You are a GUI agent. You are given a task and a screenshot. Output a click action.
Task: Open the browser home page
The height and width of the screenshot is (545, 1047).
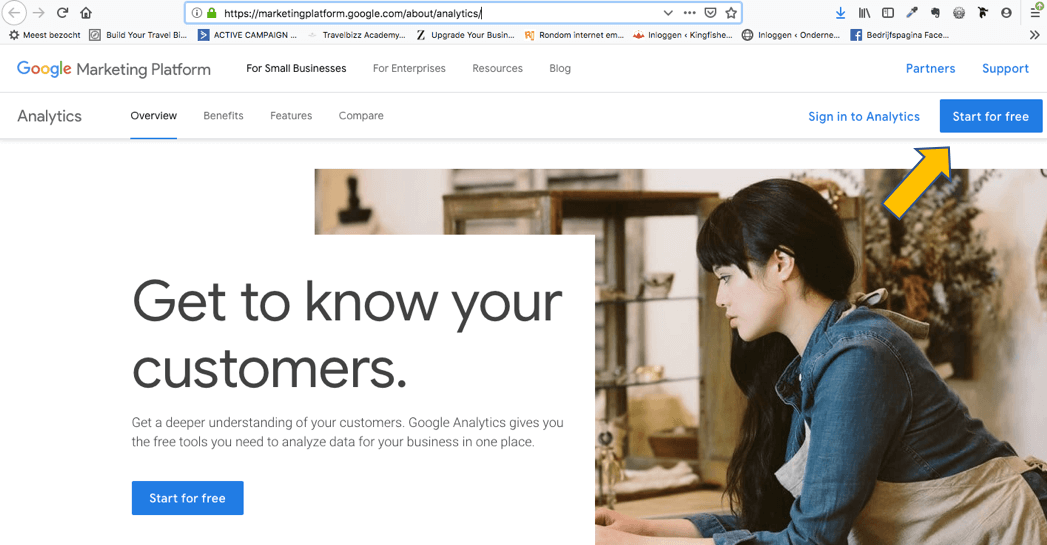coord(86,13)
